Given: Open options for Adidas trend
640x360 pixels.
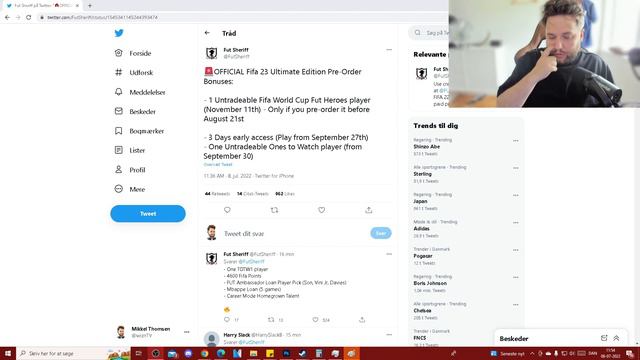Looking at the screenshot, I should click(x=516, y=223).
